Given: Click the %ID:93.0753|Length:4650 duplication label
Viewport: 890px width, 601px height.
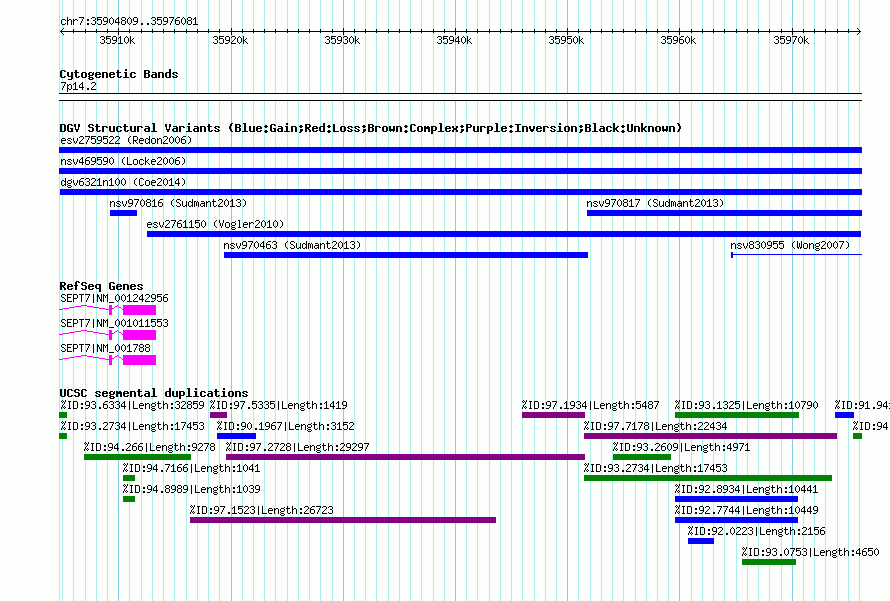Looking at the screenshot, I should click(x=811, y=552).
